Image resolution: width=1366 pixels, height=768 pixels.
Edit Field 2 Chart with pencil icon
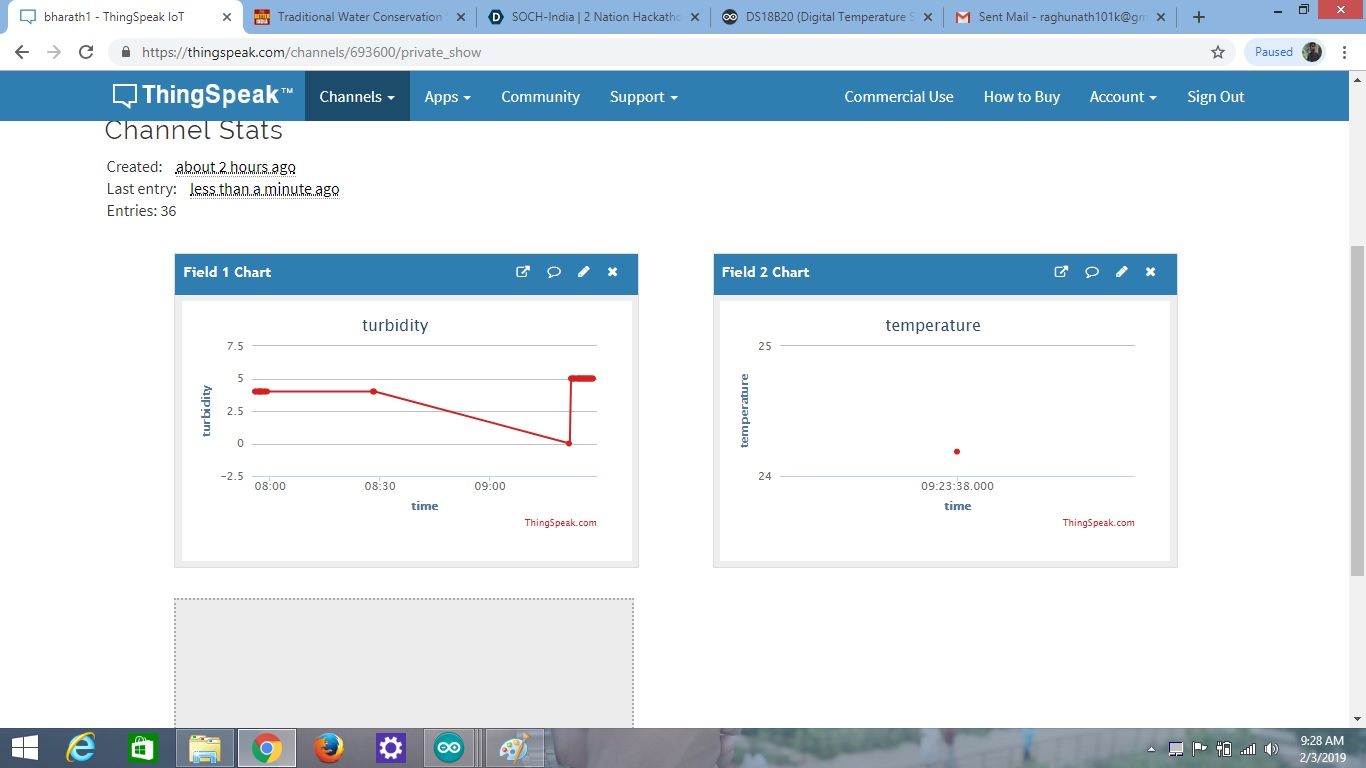click(1122, 272)
